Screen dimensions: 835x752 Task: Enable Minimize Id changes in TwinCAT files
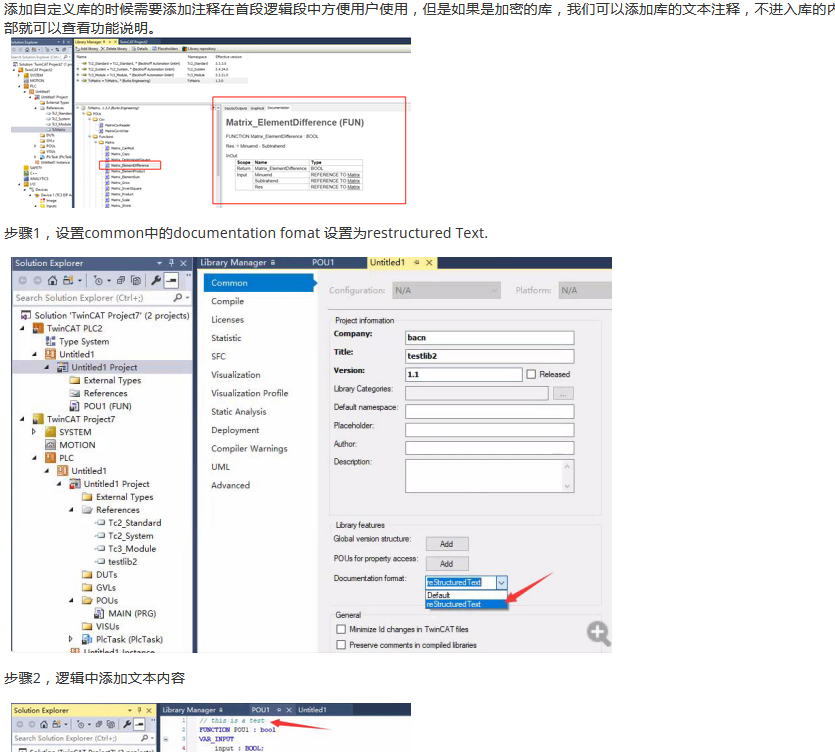[x=341, y=630]
